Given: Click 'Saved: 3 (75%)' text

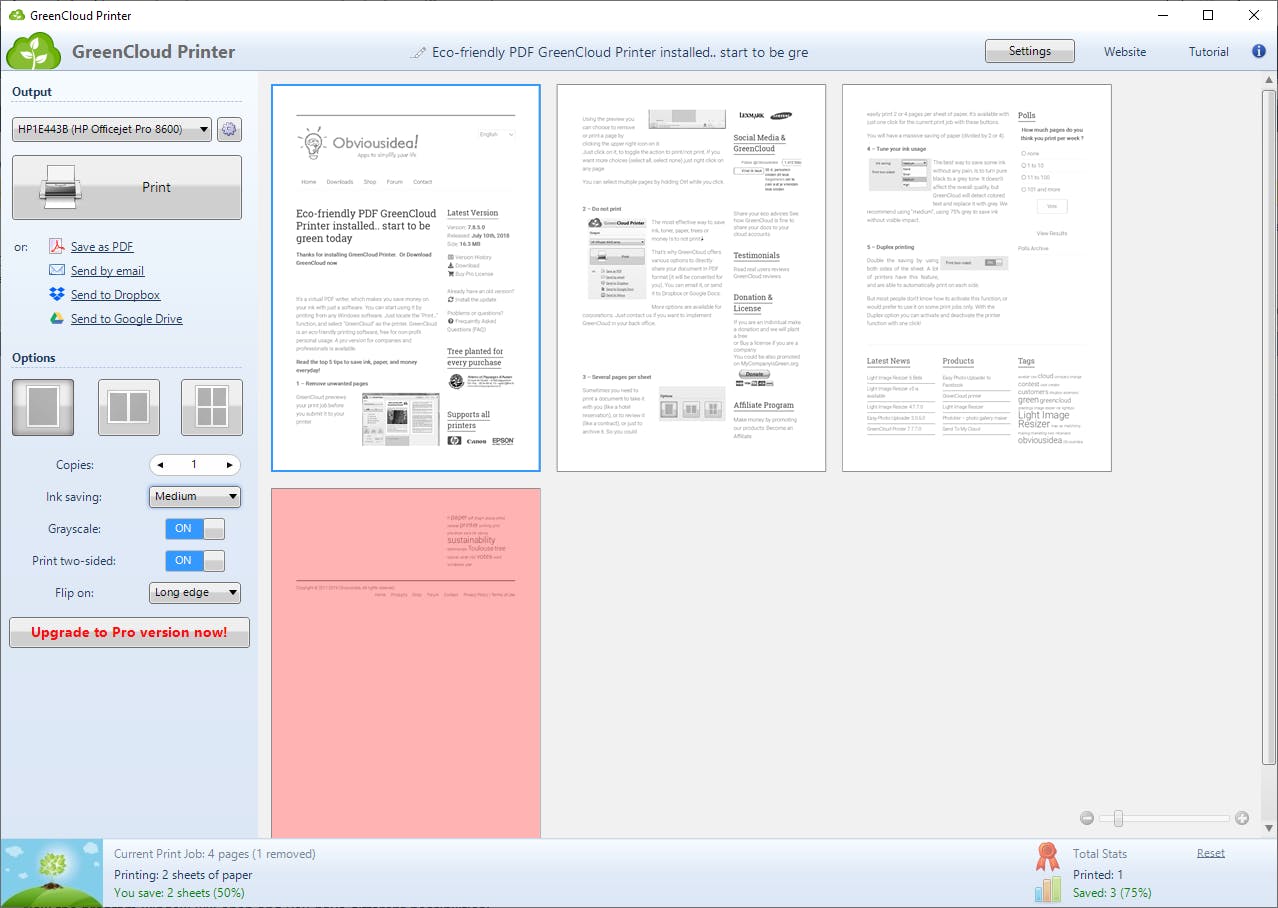Looking at the screenshot, I should pyautogui.click(x=1111, y=893).
